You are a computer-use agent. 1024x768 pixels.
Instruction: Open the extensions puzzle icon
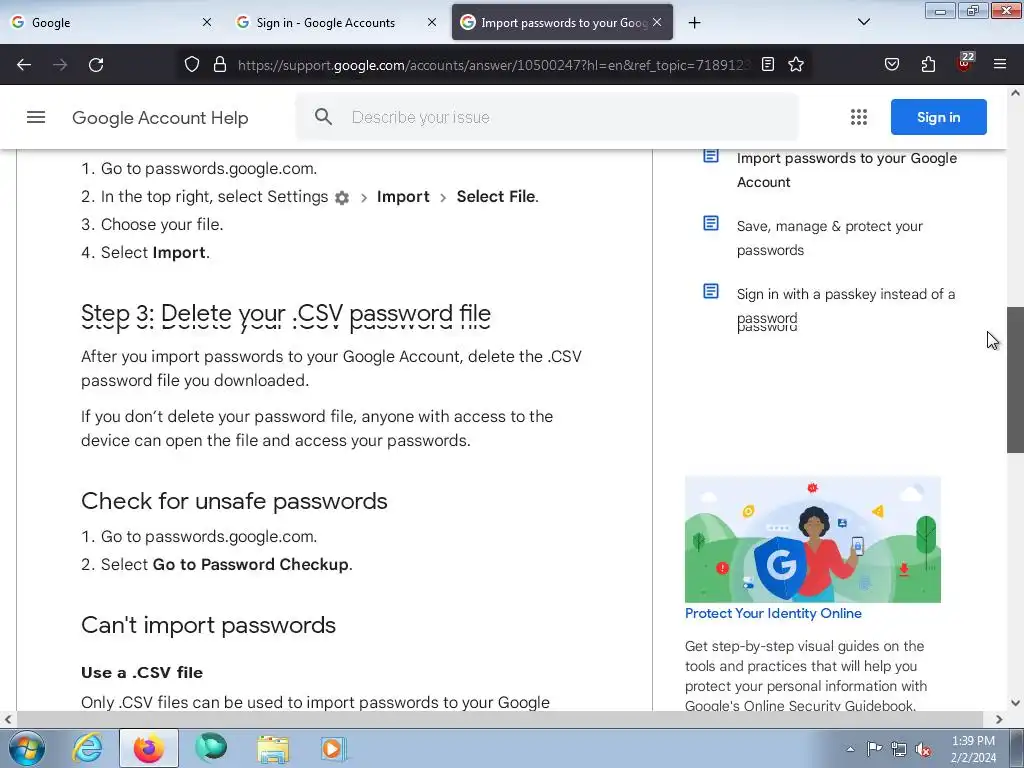click(x=928, y=65)
